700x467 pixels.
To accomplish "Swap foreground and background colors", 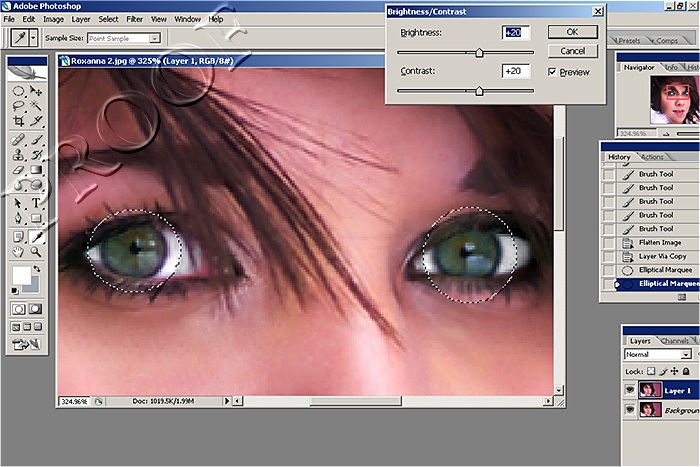I will (x=37, y=269).
